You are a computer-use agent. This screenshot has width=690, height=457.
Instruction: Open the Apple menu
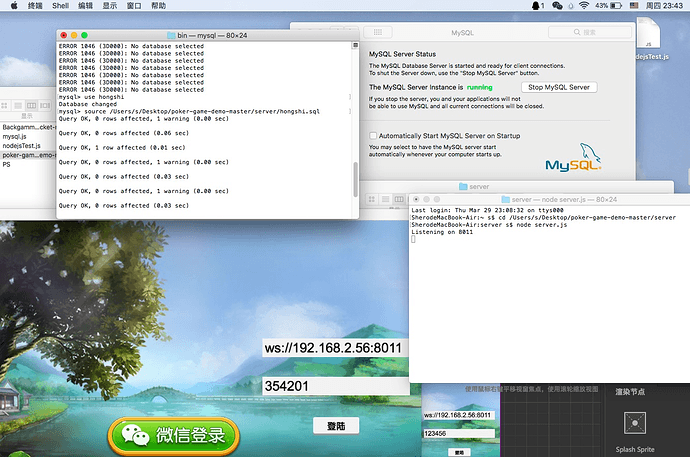[14, 5]
